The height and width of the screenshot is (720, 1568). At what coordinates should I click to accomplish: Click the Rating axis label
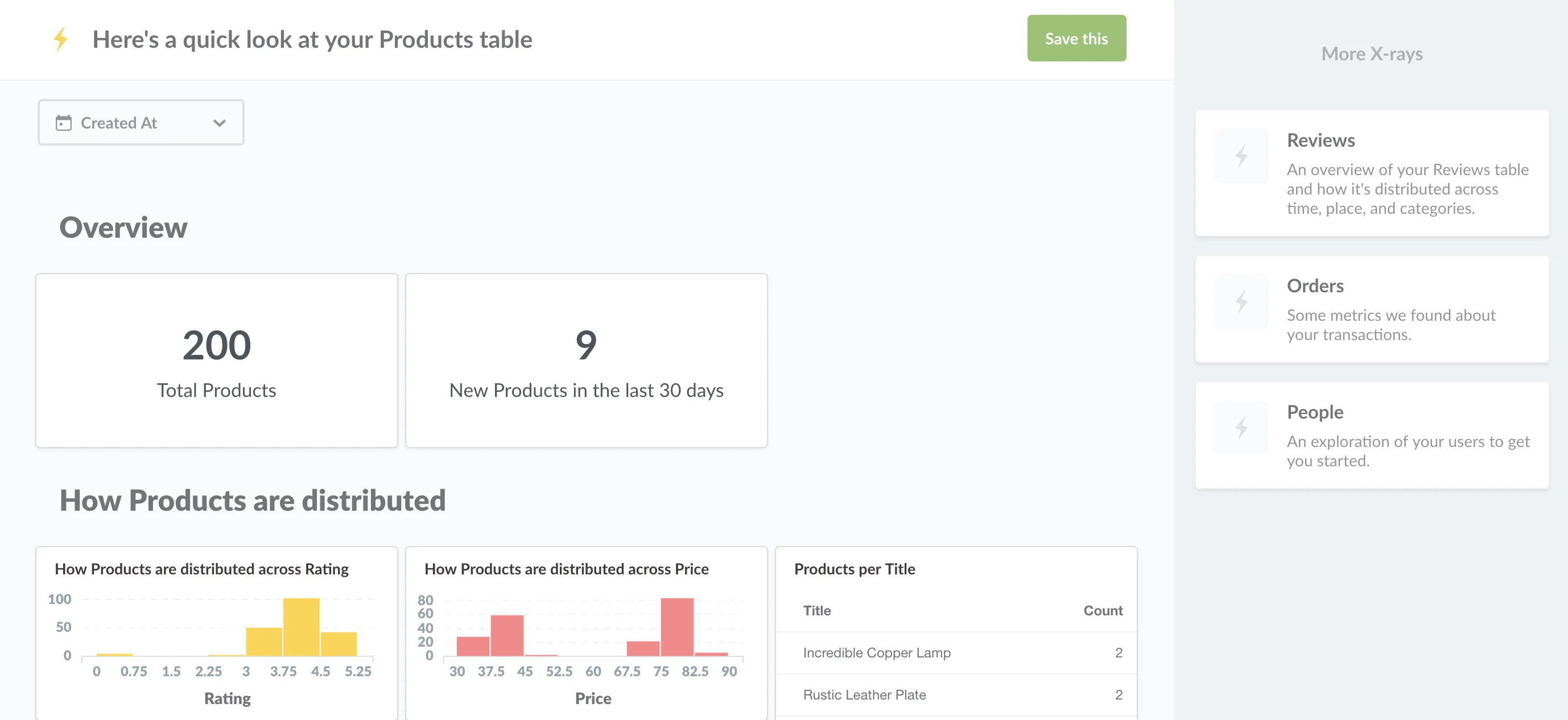[x=227, y=698]
